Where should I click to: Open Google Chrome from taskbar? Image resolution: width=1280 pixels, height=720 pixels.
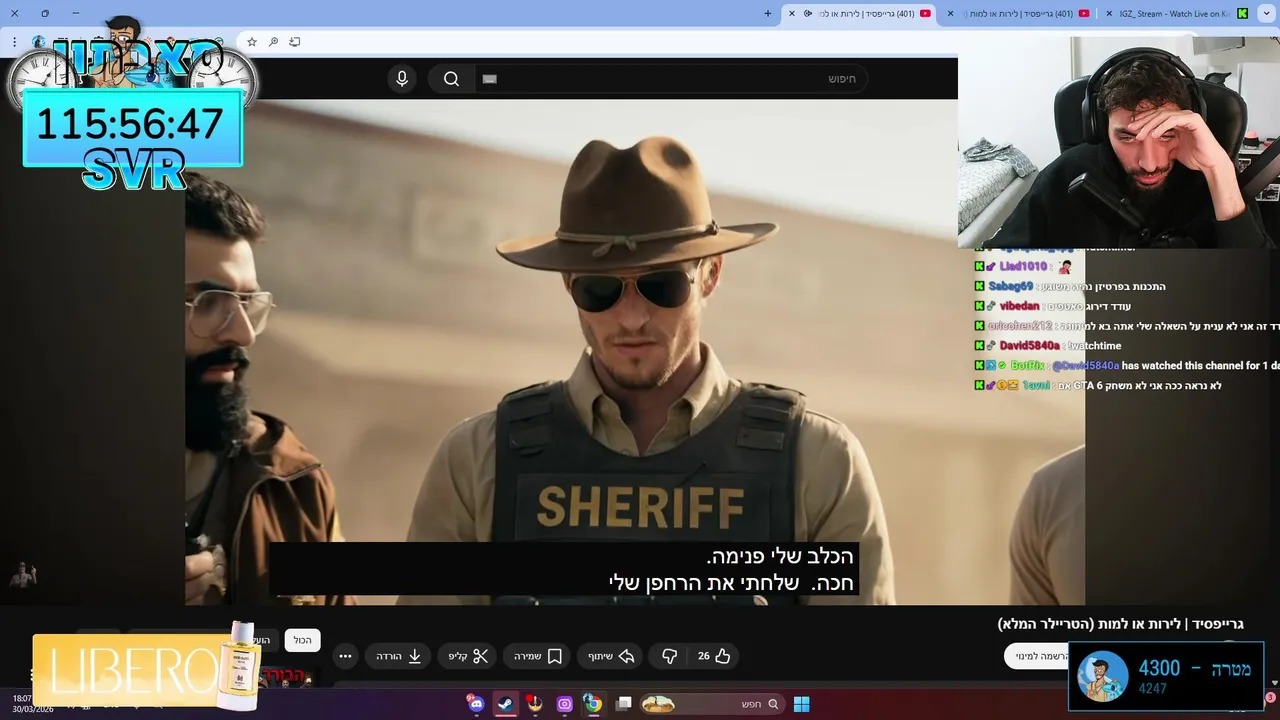click(593, 704)
